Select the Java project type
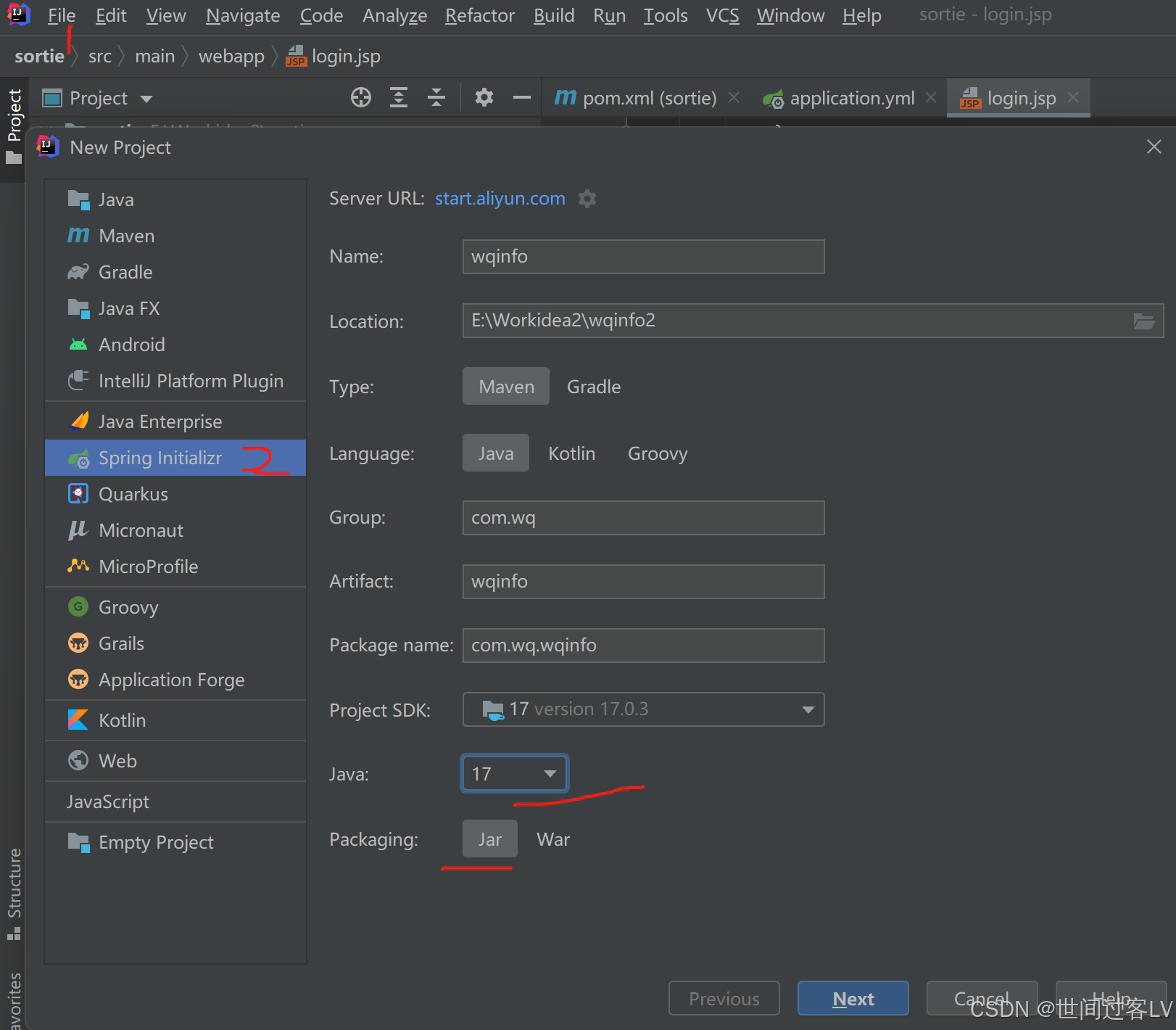The width and height of the screenshot is (1176, 1030). coord(175,199)
